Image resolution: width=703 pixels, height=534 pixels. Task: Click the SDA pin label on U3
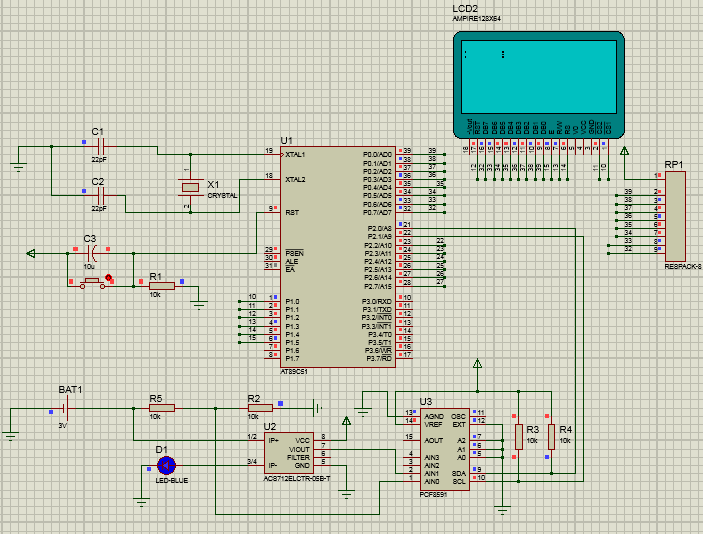[459, 473]
